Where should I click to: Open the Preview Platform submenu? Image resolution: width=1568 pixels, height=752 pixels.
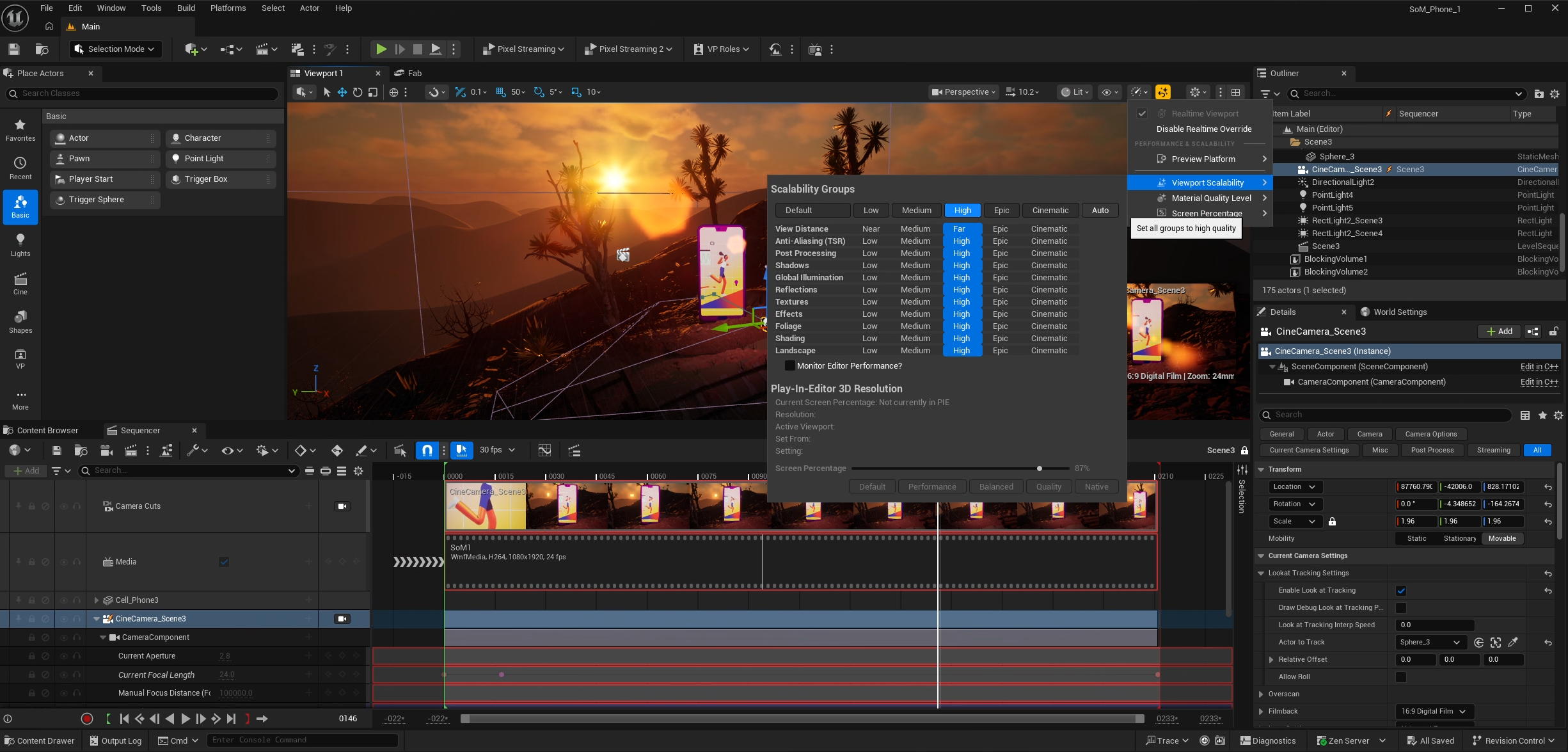(x=1201, y=159)
